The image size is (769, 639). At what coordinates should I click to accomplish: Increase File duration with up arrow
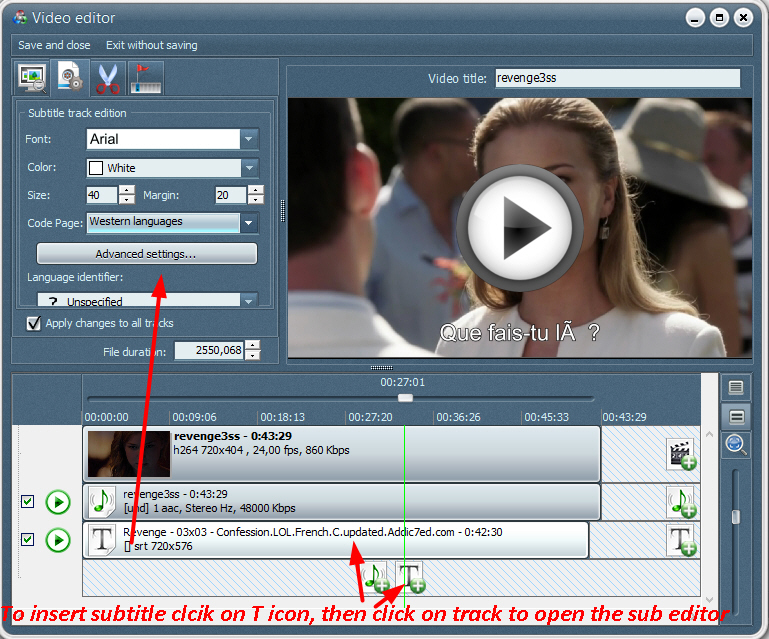252,345
